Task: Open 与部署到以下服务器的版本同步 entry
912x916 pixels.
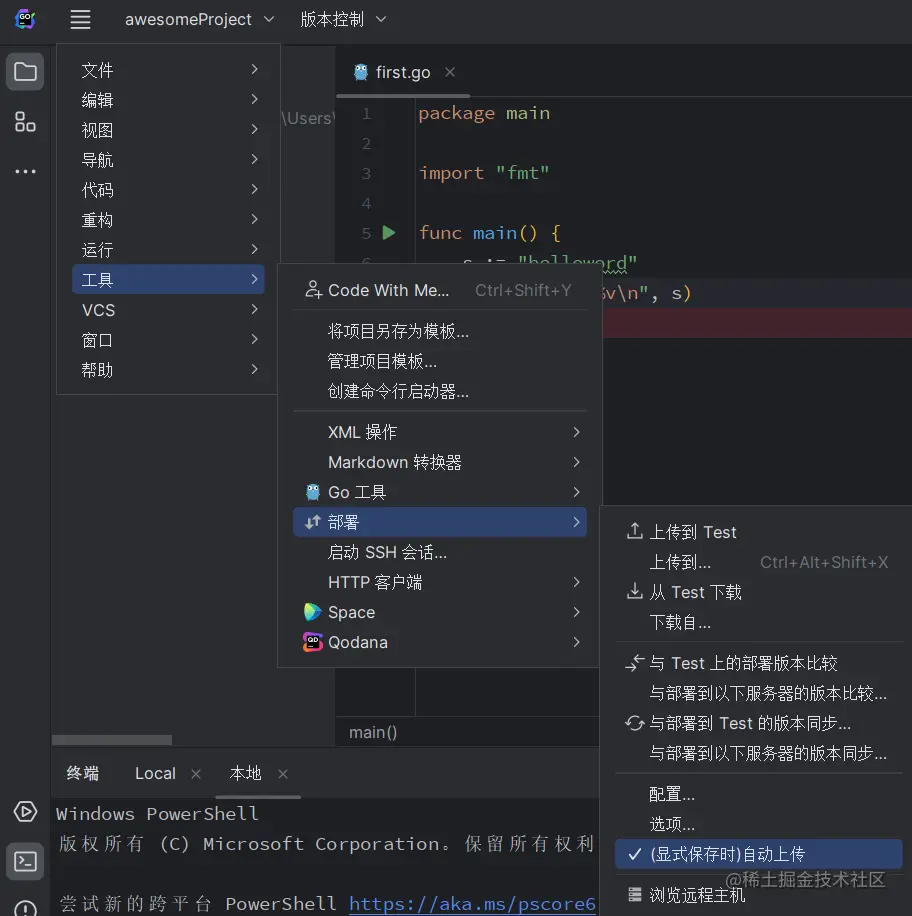Action: 758,753
